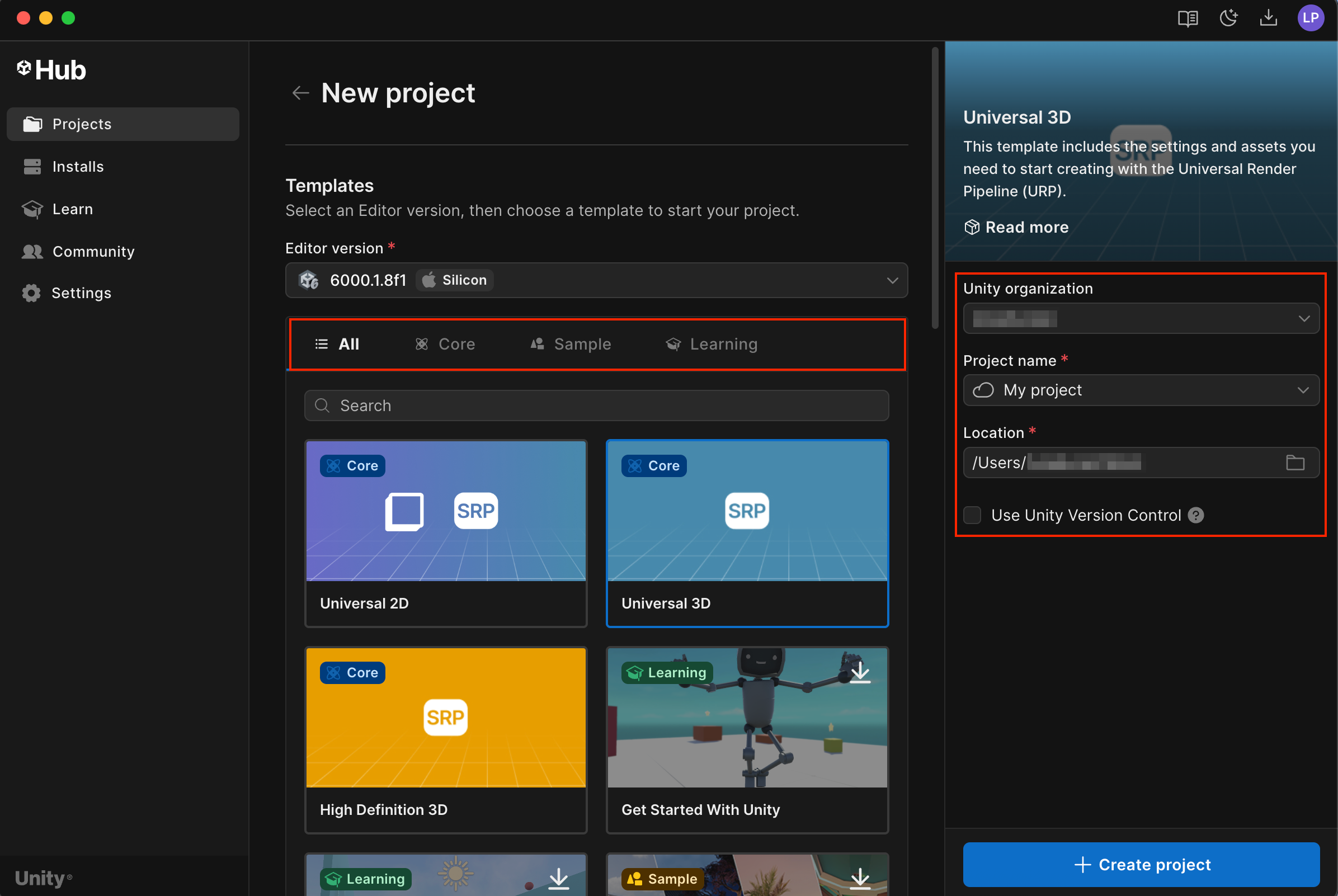Screen dimensions: 1338x896
Task: Expand the Editor version dropdown
Action: [892, 281]
